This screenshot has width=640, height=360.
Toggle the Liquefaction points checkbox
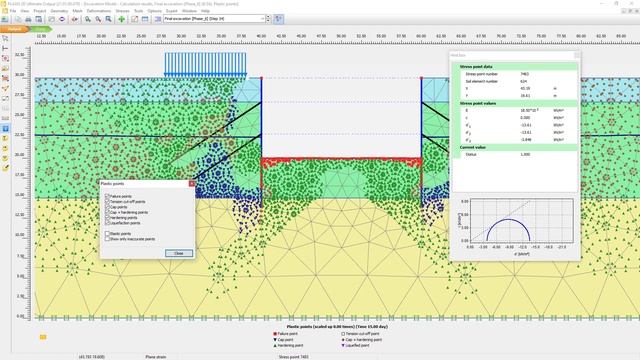(107, 223)
